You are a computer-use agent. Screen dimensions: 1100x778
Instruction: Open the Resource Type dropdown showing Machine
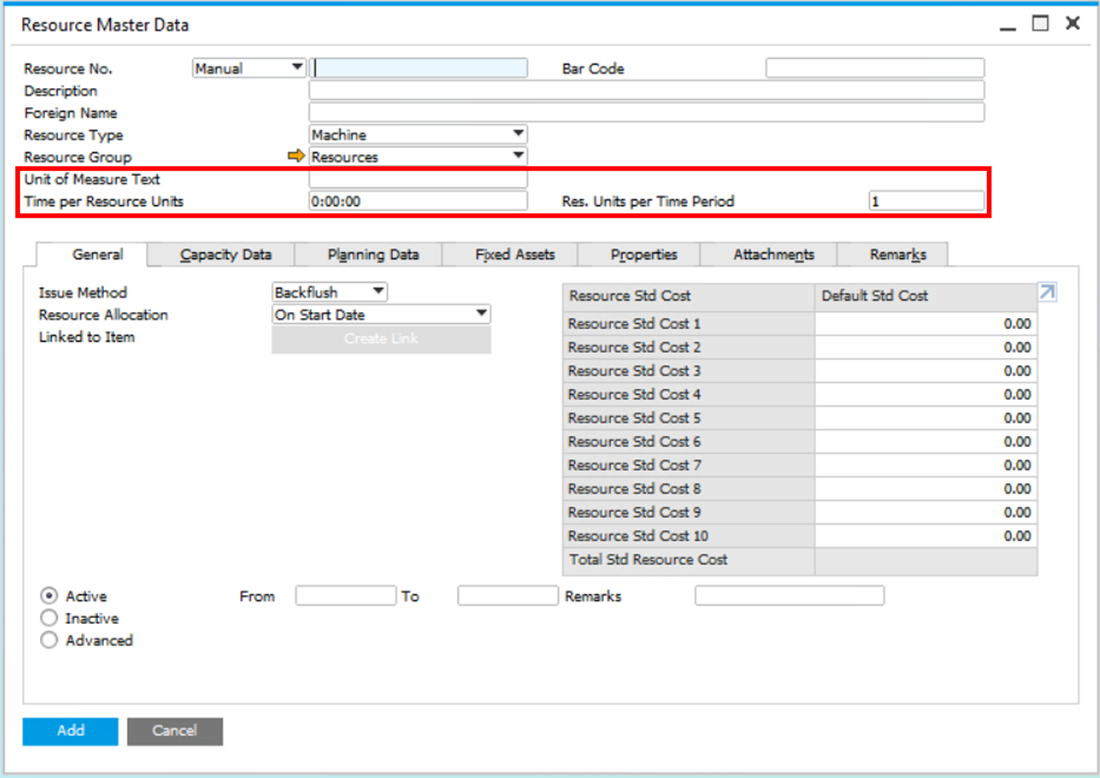418,134
